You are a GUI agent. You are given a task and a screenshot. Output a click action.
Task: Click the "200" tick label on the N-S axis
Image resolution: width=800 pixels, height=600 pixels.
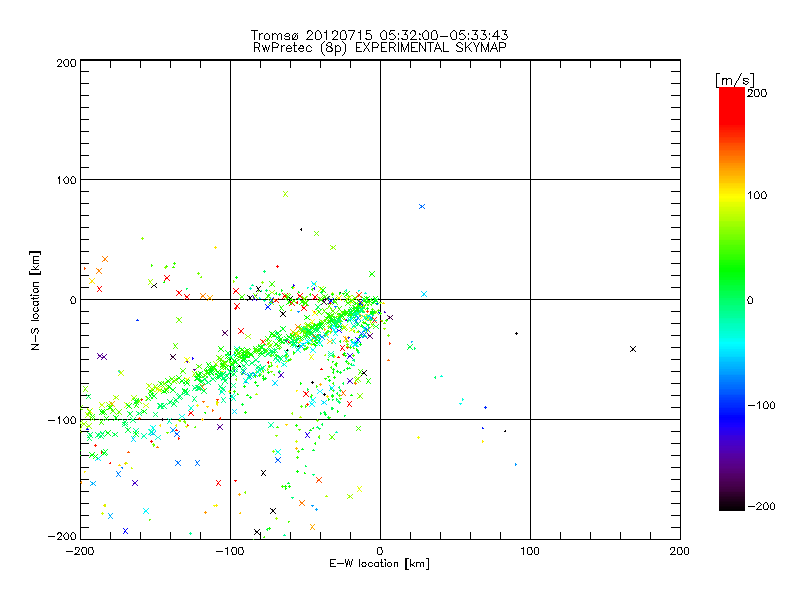coord(66,63)
